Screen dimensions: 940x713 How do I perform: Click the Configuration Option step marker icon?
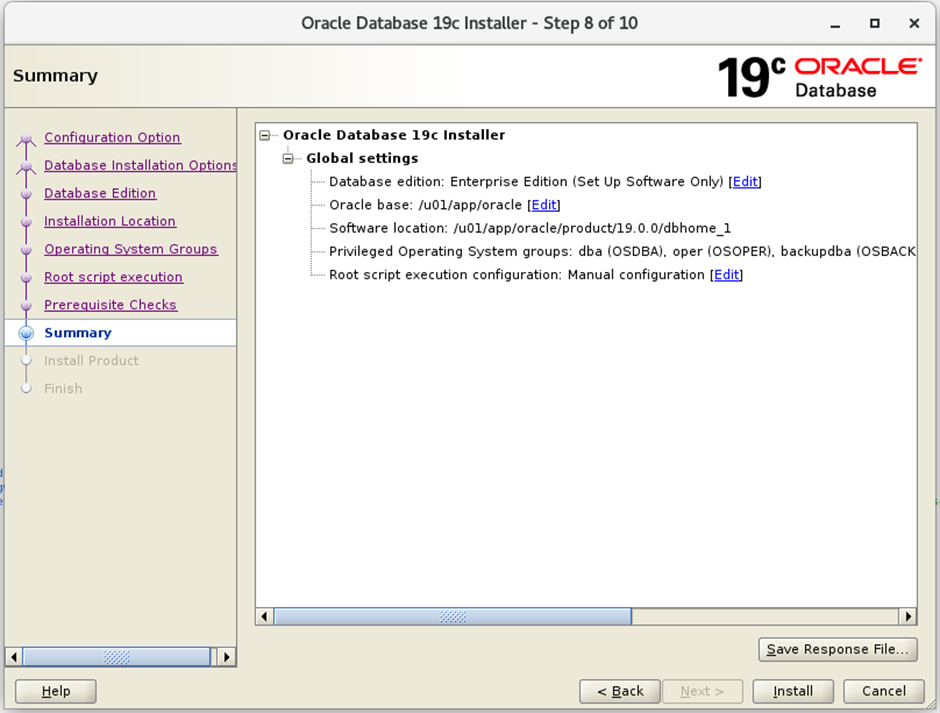click(26, 140)
